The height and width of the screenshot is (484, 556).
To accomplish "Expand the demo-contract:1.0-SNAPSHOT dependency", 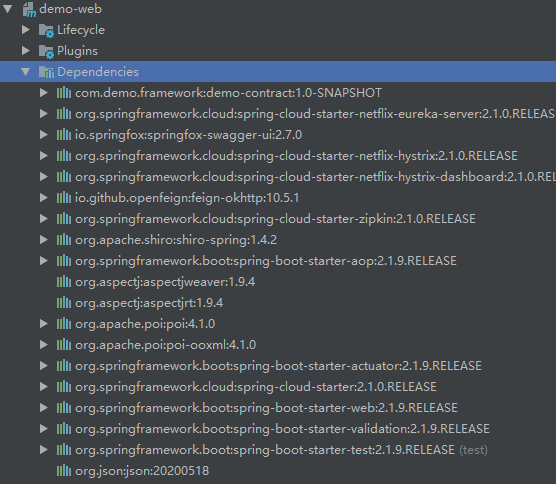I will [x=44, y=93].
